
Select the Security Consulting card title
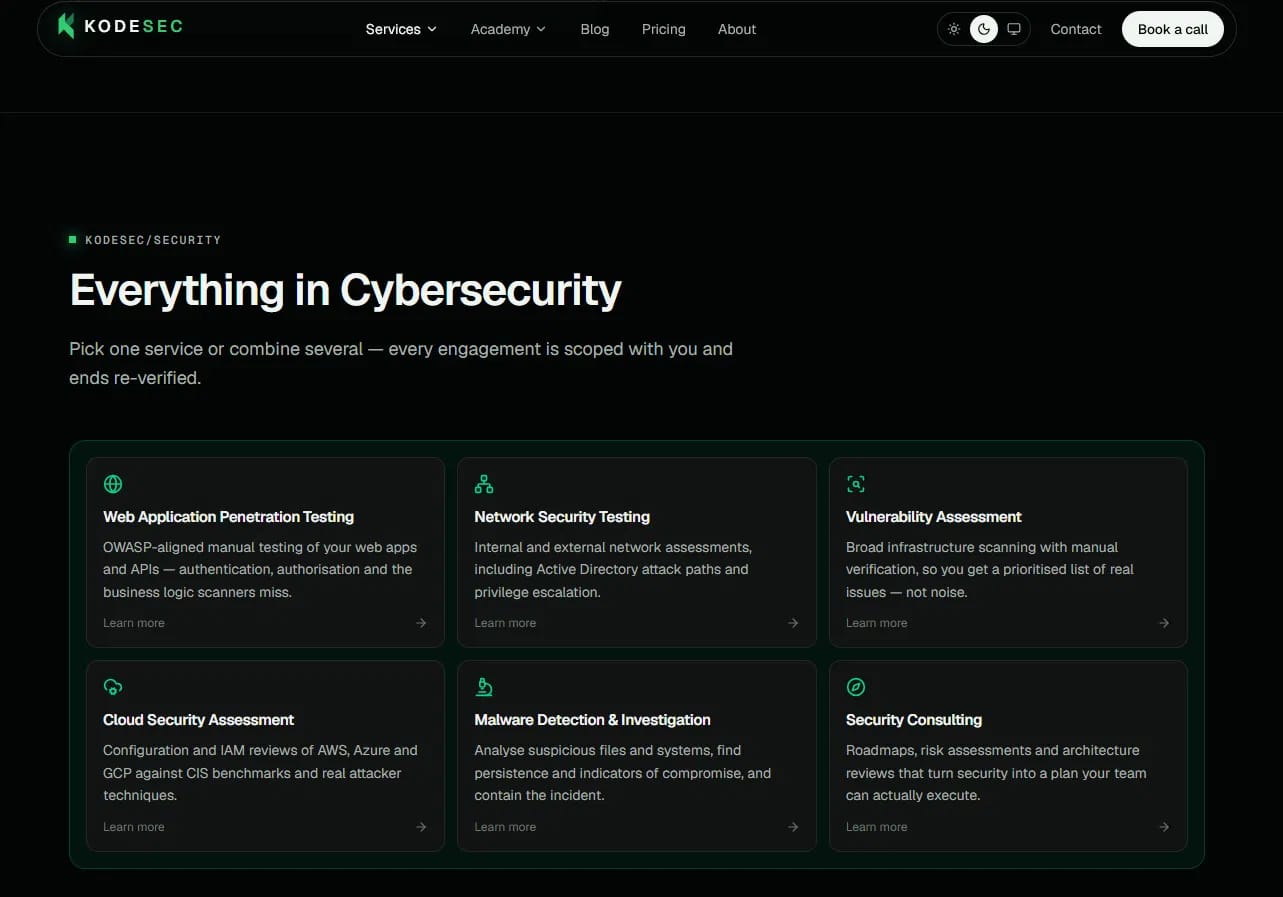914,720
